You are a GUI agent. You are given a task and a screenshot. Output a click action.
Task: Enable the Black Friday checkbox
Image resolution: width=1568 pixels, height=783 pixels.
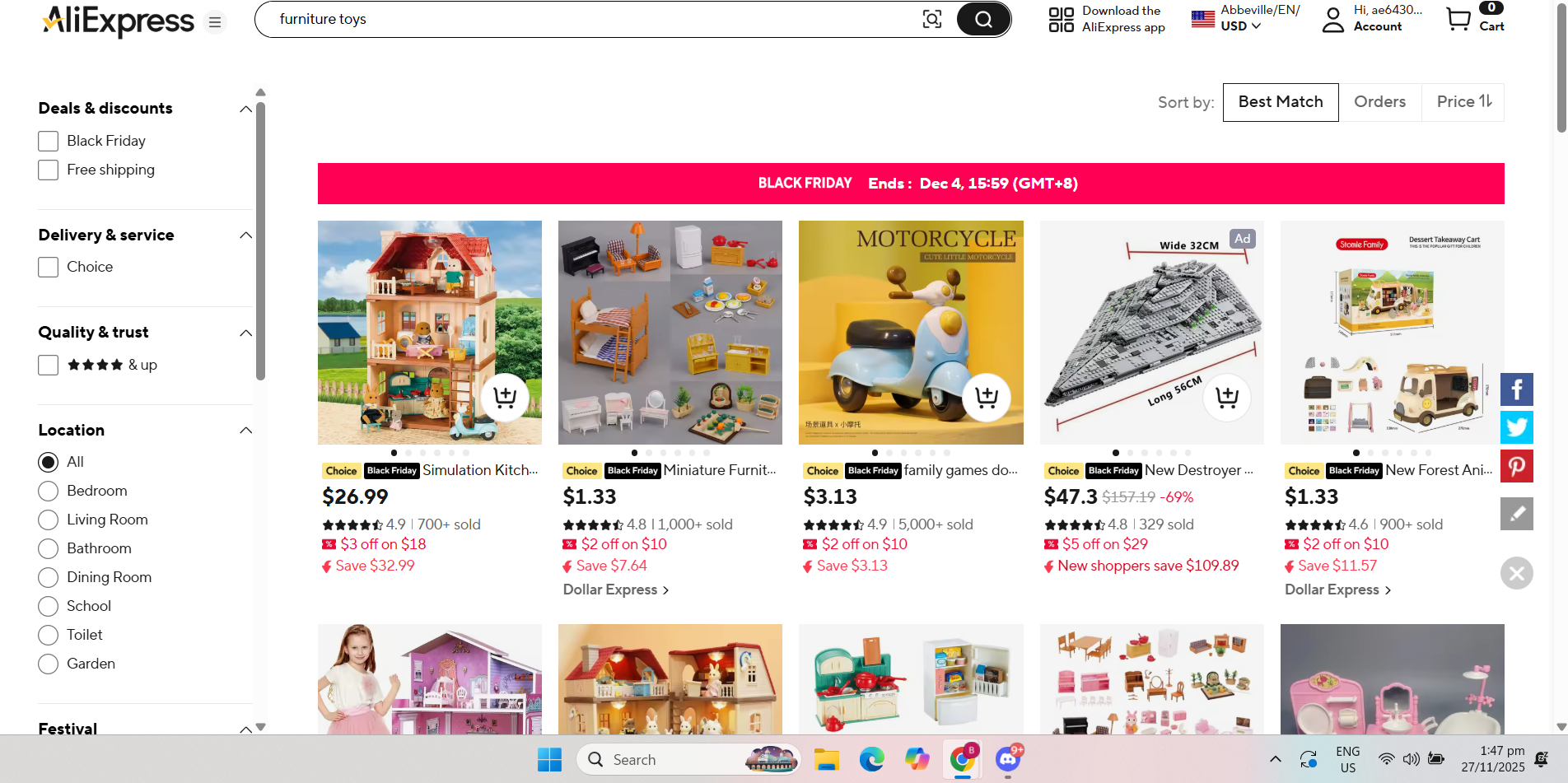coord(48,141)
